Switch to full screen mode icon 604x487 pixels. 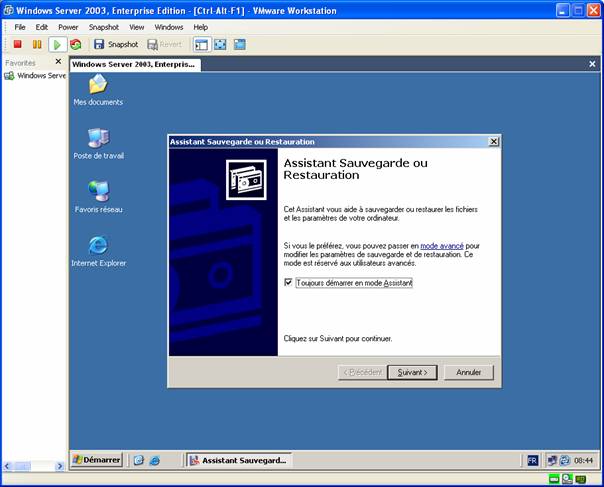click(x=220, y=44)
